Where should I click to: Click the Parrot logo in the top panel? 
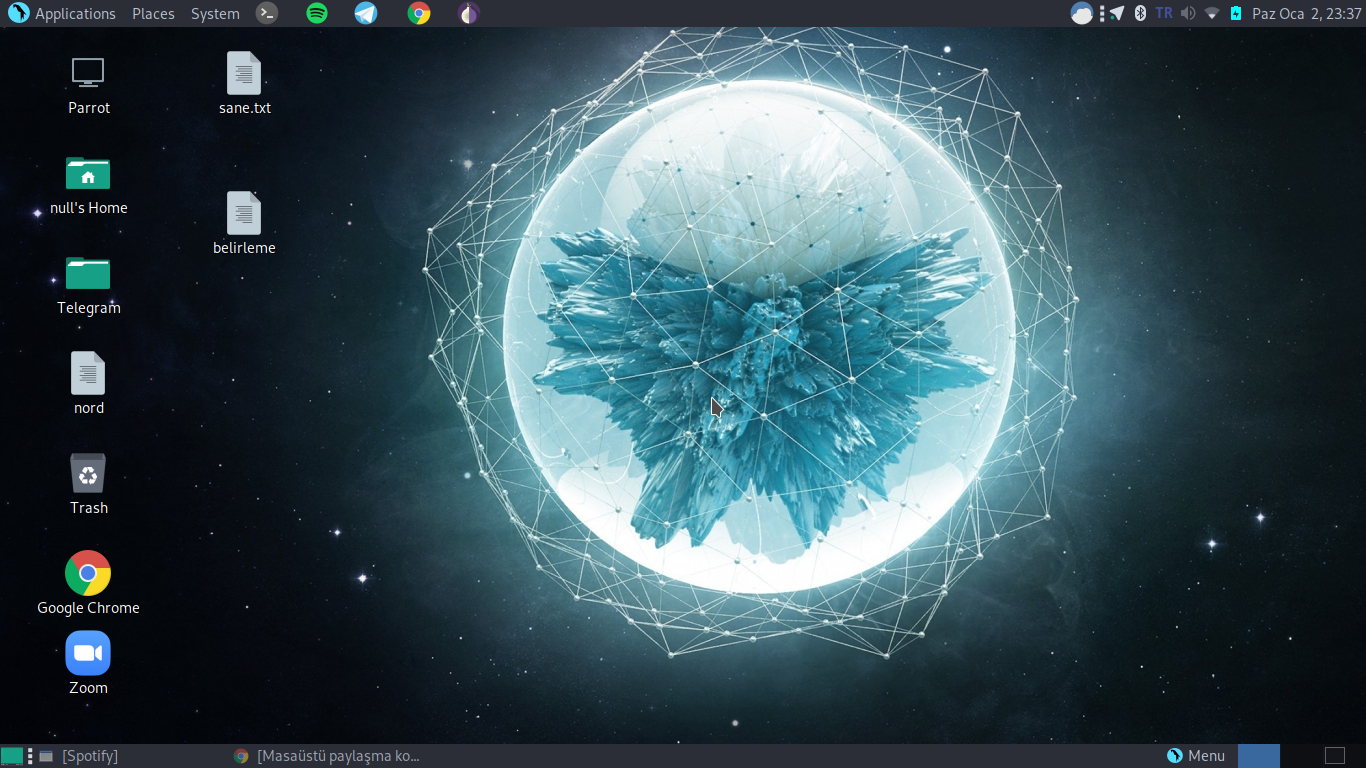(18, 13)
